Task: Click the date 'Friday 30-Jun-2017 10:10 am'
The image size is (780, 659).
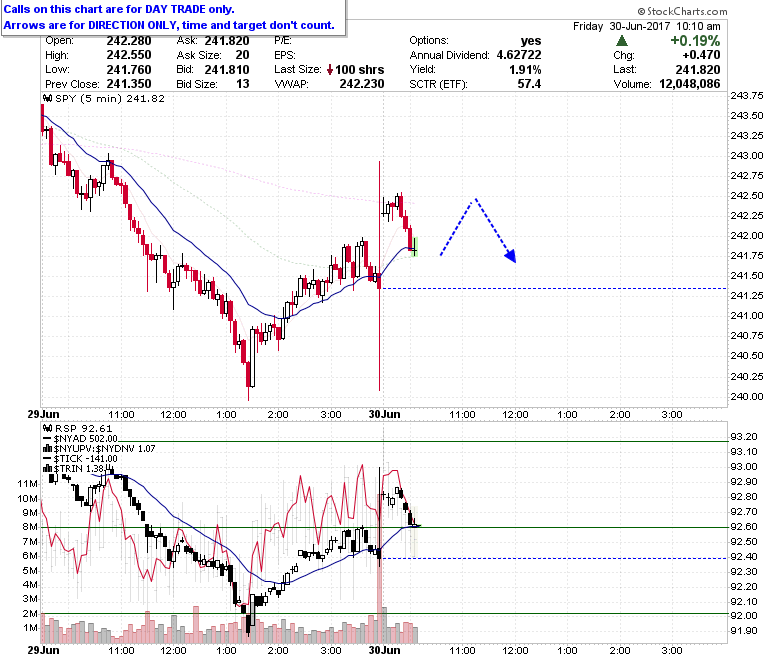Action: point(647,26)
